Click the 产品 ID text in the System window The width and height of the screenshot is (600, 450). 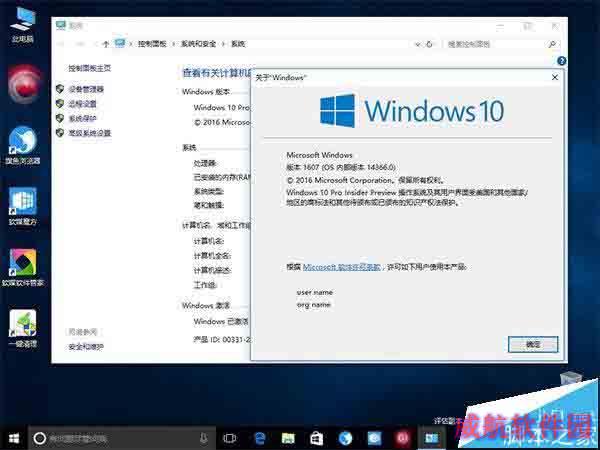point(222,339)
